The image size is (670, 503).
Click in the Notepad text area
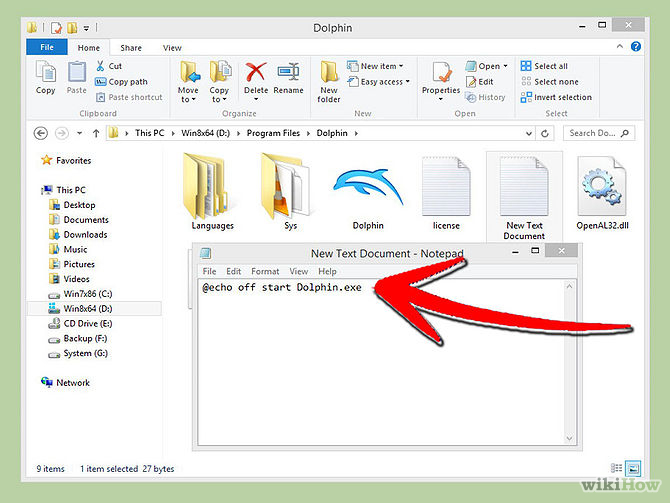[381, 362]
